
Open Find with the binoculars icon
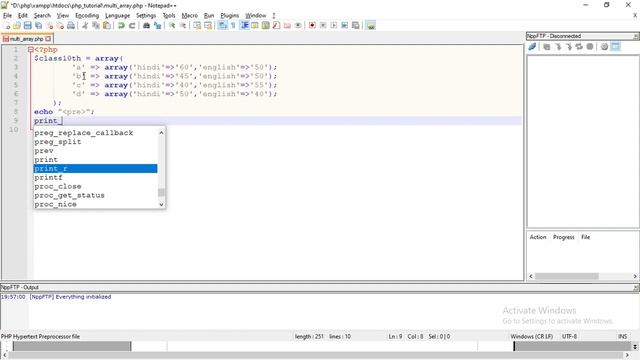(x=146, y=26)
